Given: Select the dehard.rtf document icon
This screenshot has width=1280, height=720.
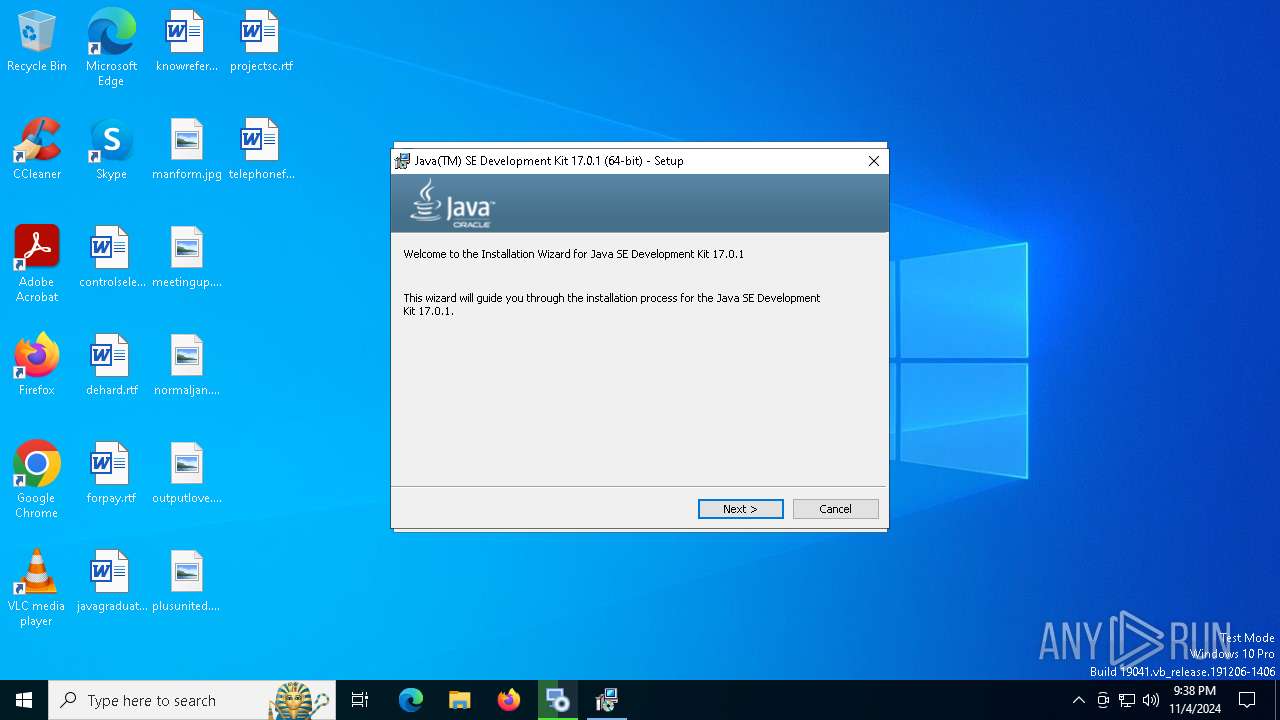Looking at the screenshot, I should [112, 366].
